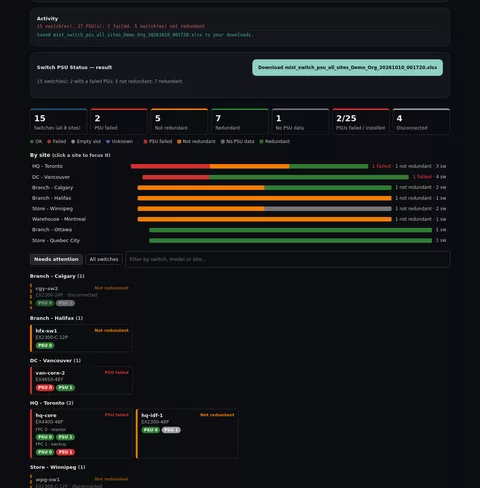Switch to the All switches tab
Viewport: 480px width, 488px height.
104,259
